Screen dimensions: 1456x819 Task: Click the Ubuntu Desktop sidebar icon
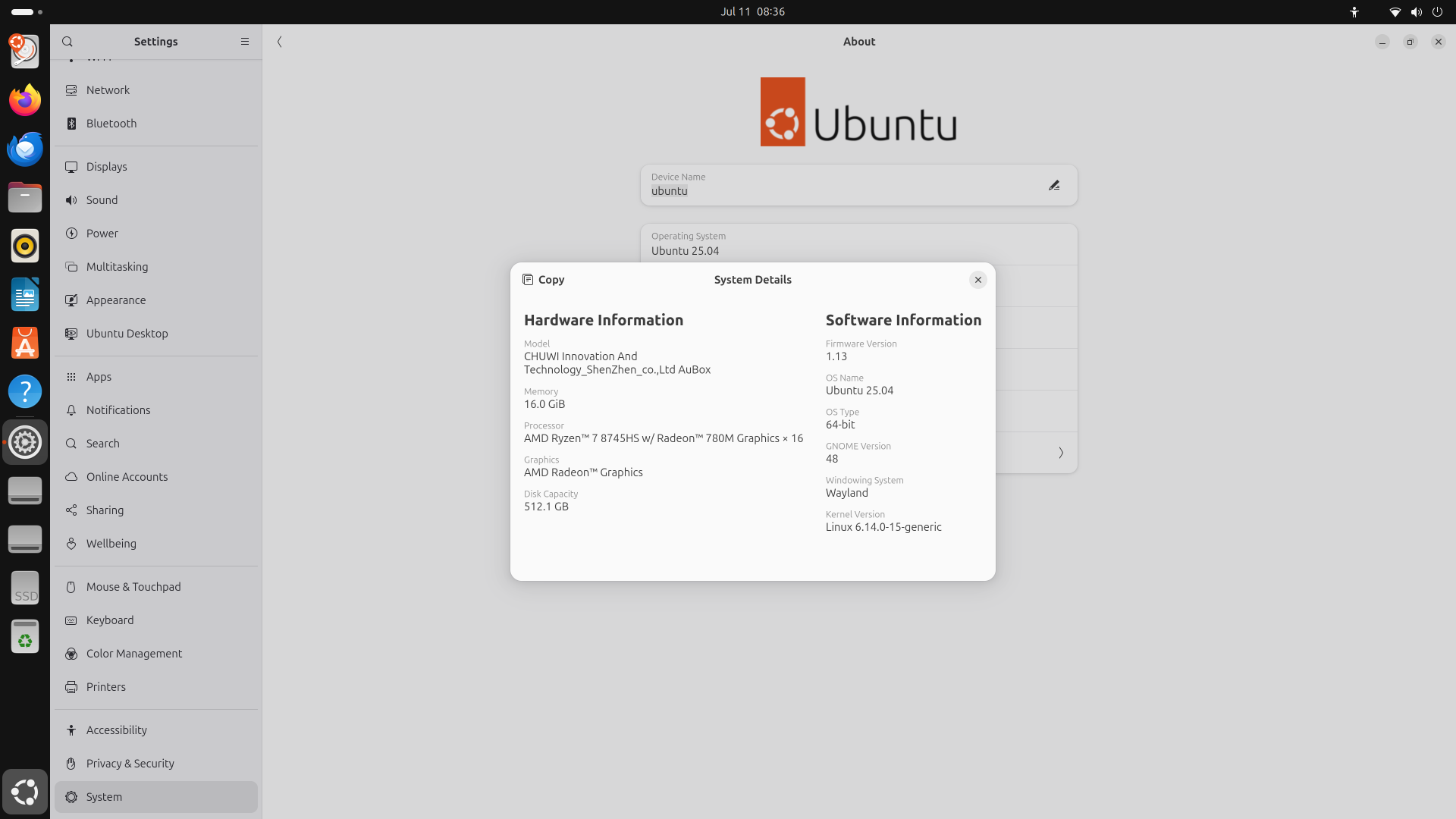[x=71, y=334]
